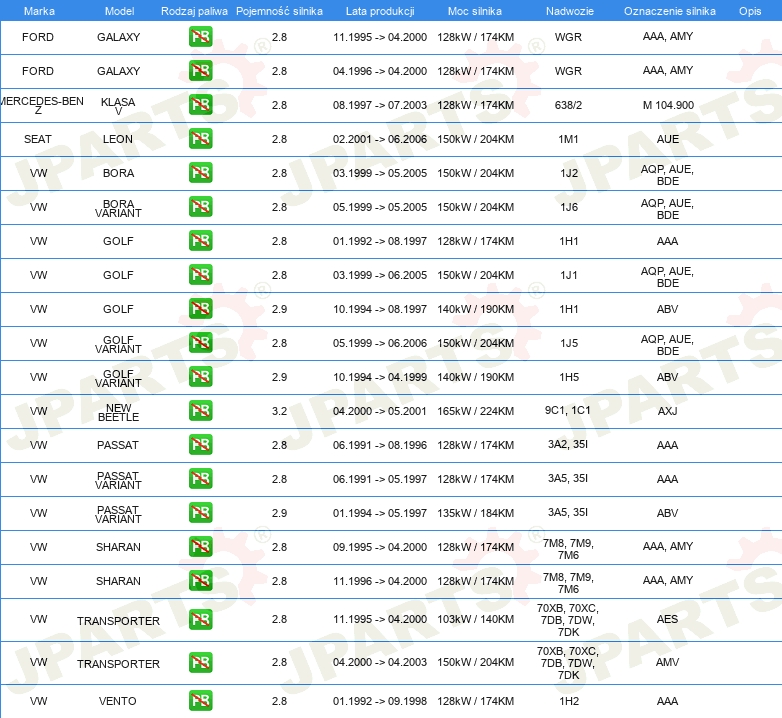Click petrol icon in Transporter AES row
782x718 pixels.
200,619
